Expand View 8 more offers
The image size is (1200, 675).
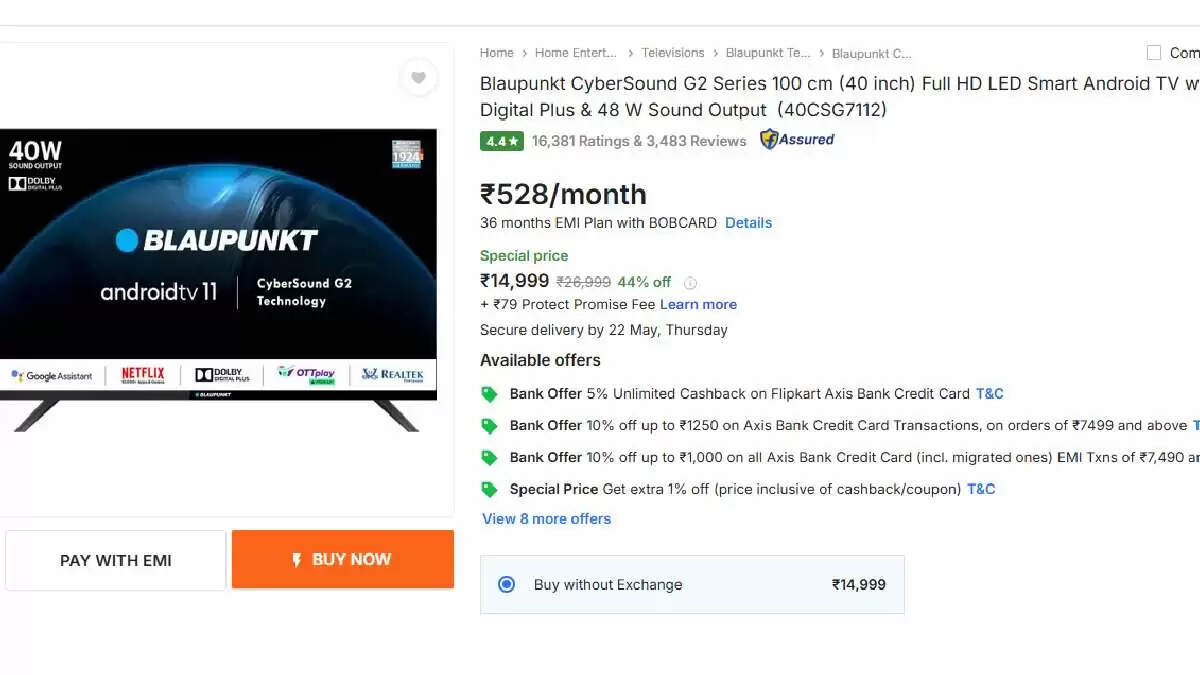click(x=547, y=519)
